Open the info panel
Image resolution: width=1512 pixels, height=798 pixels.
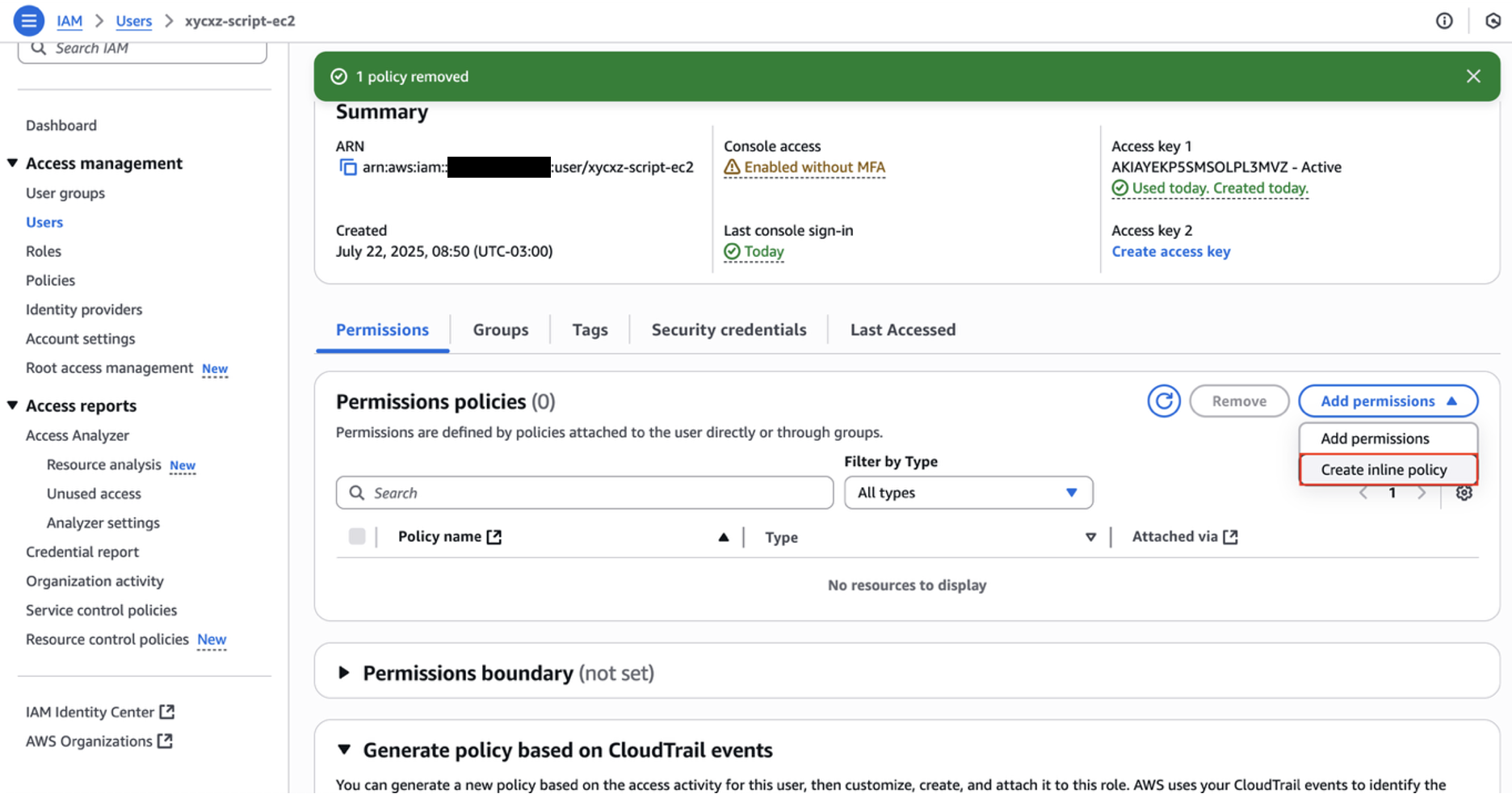pos(1444,20)
